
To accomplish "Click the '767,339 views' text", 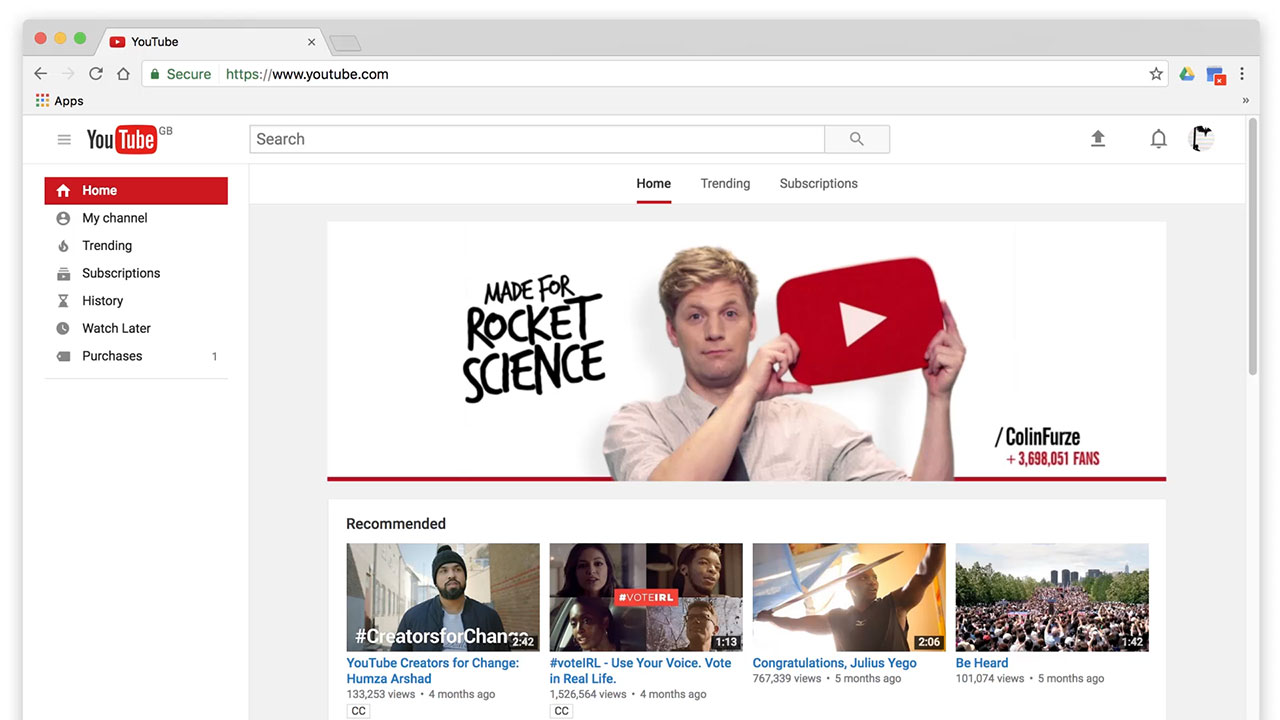I will coord(787,678).
